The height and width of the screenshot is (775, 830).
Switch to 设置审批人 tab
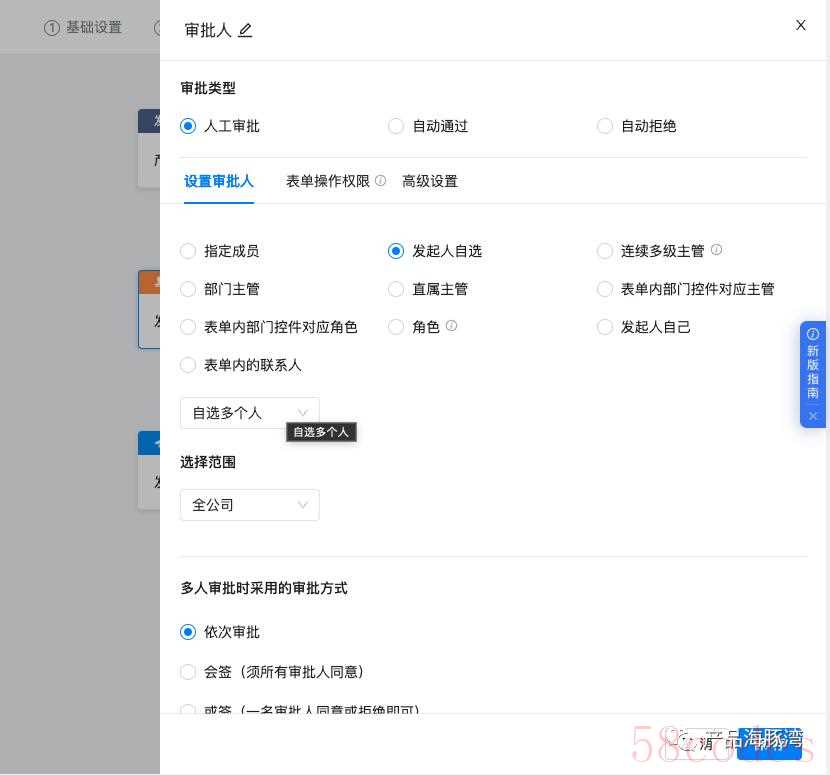tap(219, 182)
